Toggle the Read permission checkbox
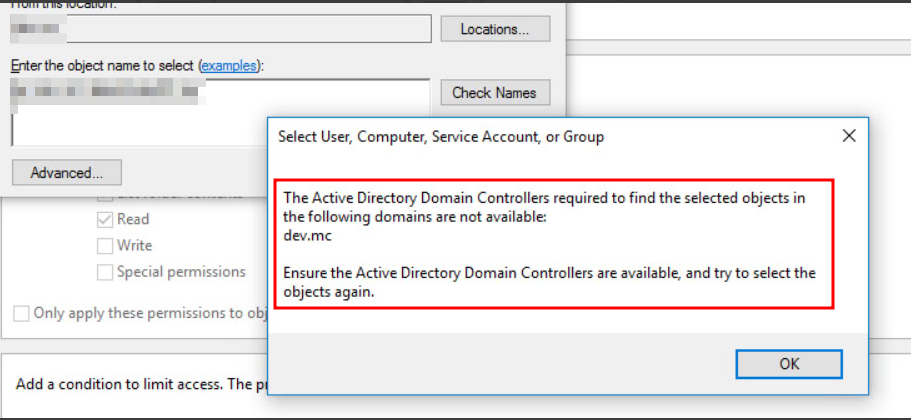This screenshot has width=911, height=420. (x=105, y=219)
